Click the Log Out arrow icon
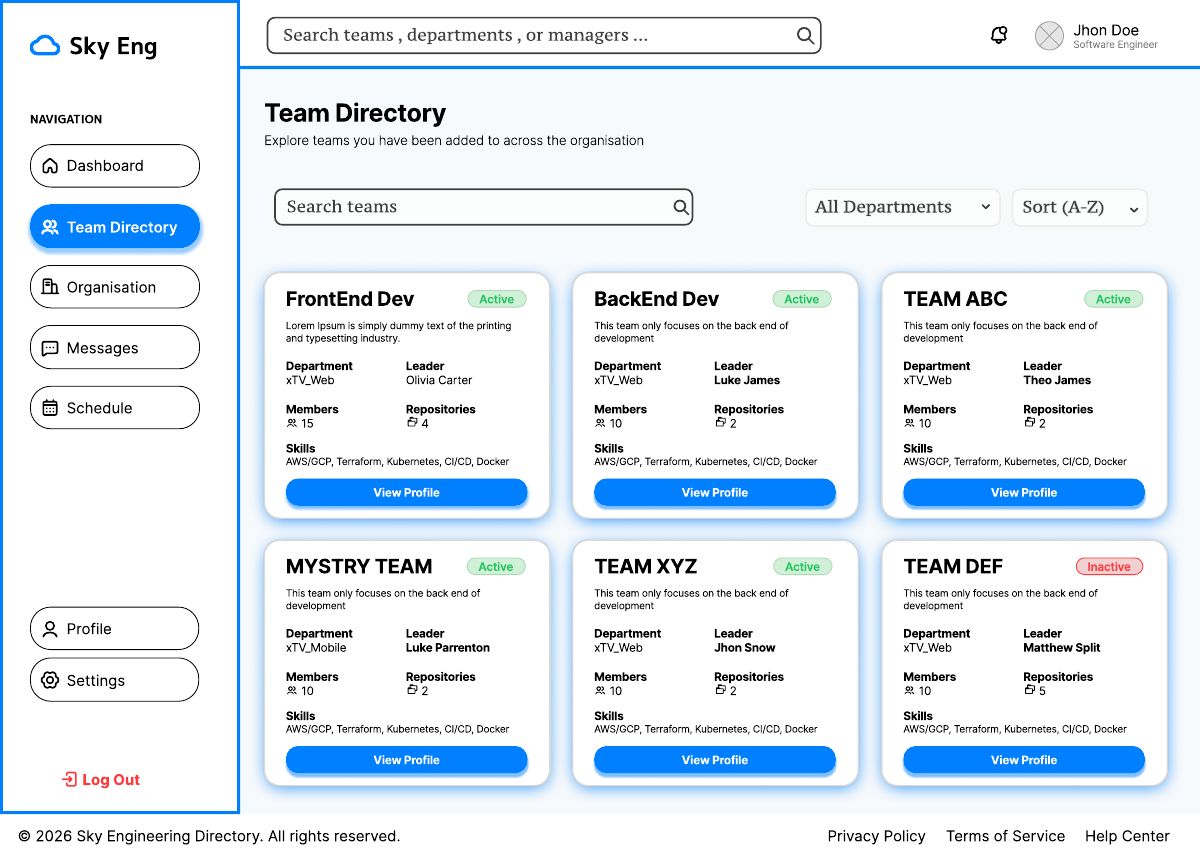 click(x=70, y=779)
